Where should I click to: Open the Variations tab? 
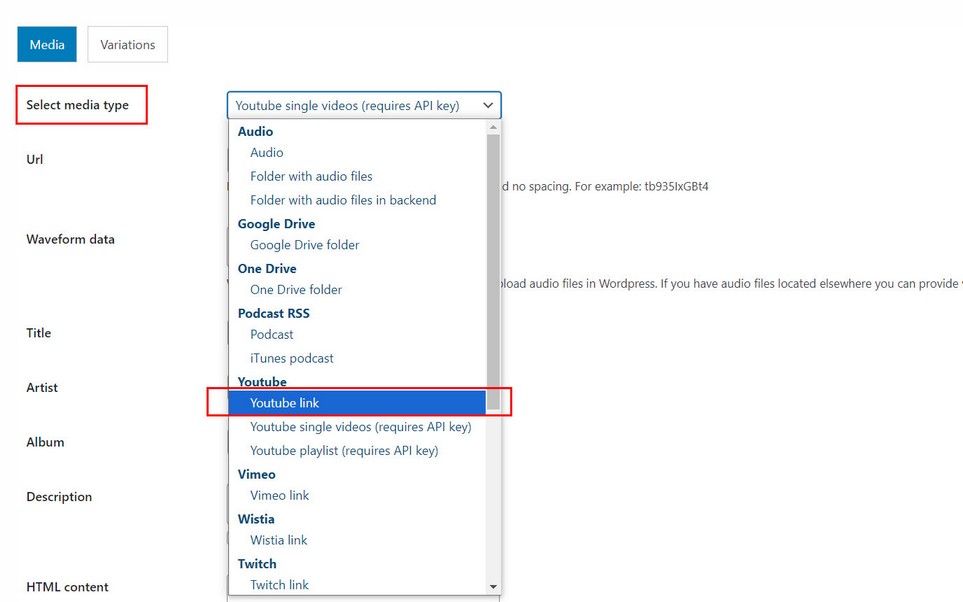point(128,44)
